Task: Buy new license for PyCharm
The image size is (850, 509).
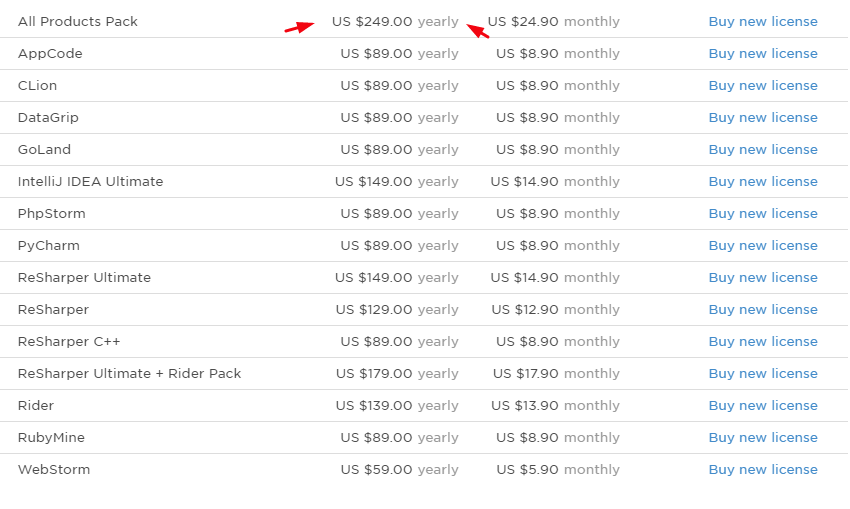Action: pyautogui.click(x=763, y=246)
